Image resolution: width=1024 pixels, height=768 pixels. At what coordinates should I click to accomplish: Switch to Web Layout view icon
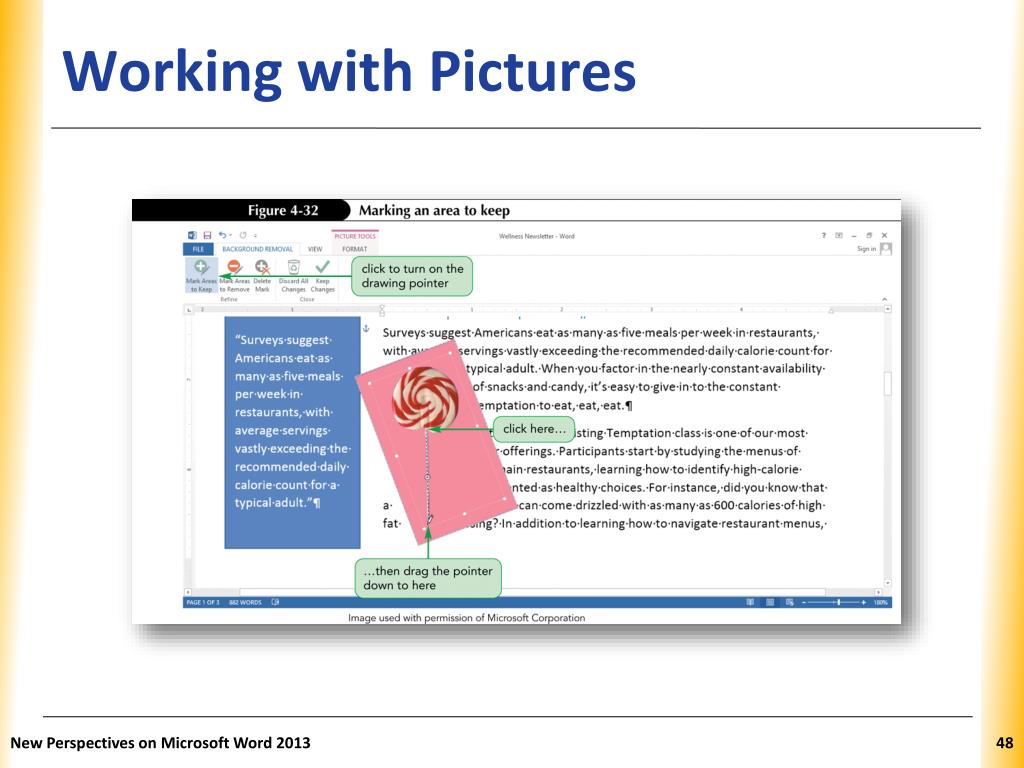790,602
